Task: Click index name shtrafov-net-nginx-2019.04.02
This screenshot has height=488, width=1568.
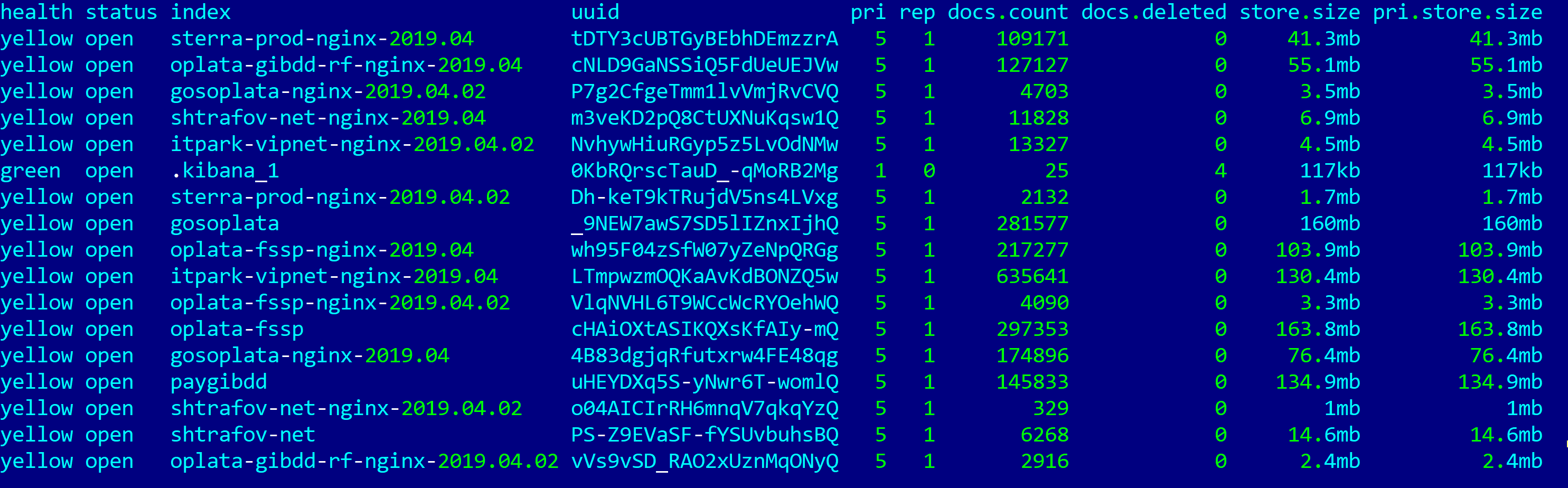Action: click(346, 409)
